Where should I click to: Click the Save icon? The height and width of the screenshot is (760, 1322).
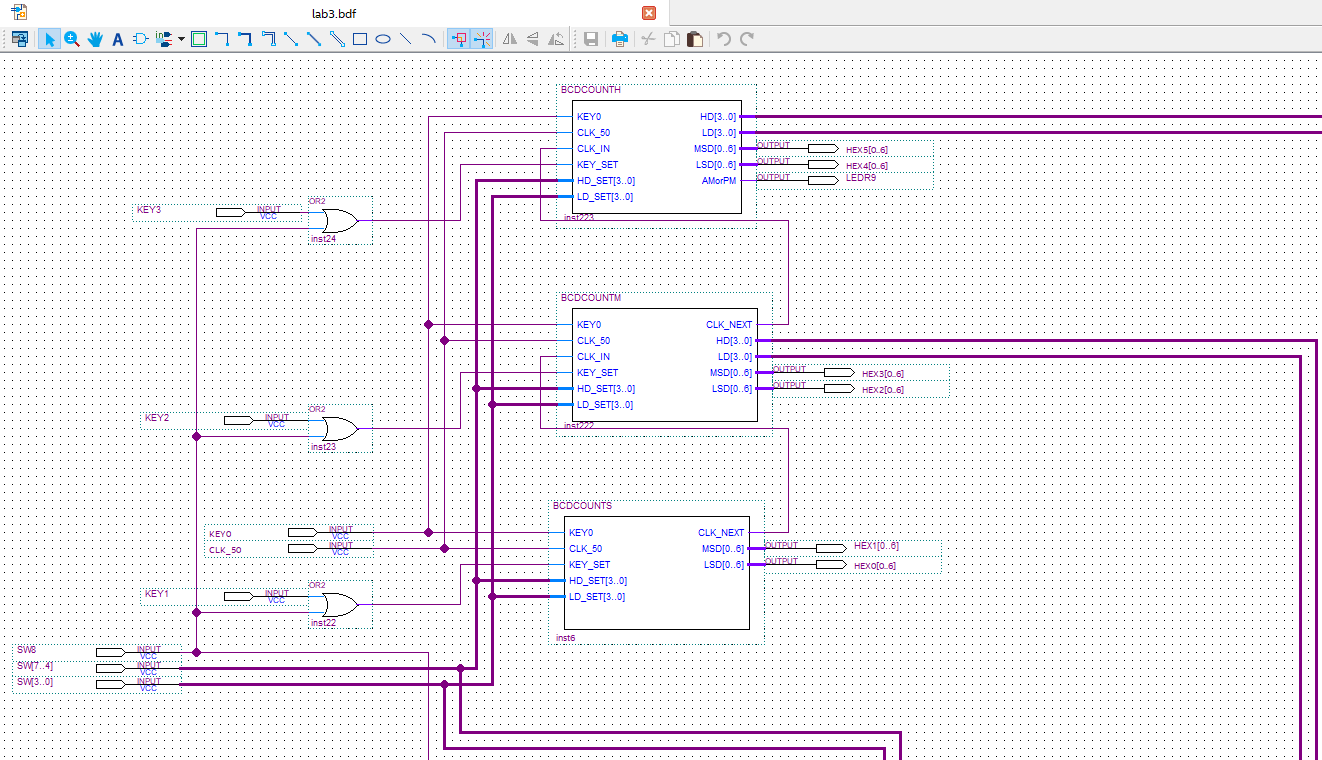click(x=591, y=39)
